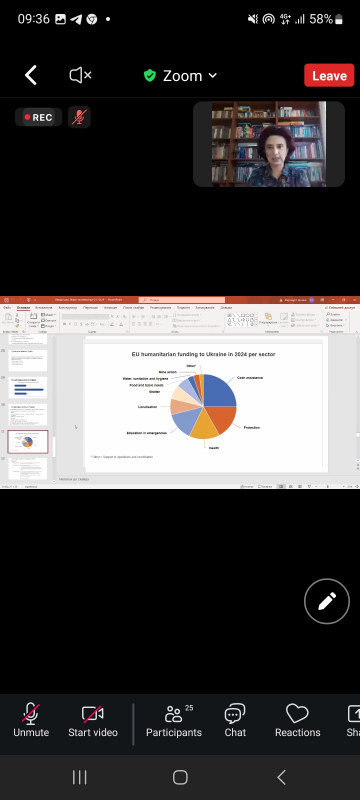This screenshot has width=360, height=800.
Task: Tap the Share icon at toolbar edge
Action: [353, 720]
